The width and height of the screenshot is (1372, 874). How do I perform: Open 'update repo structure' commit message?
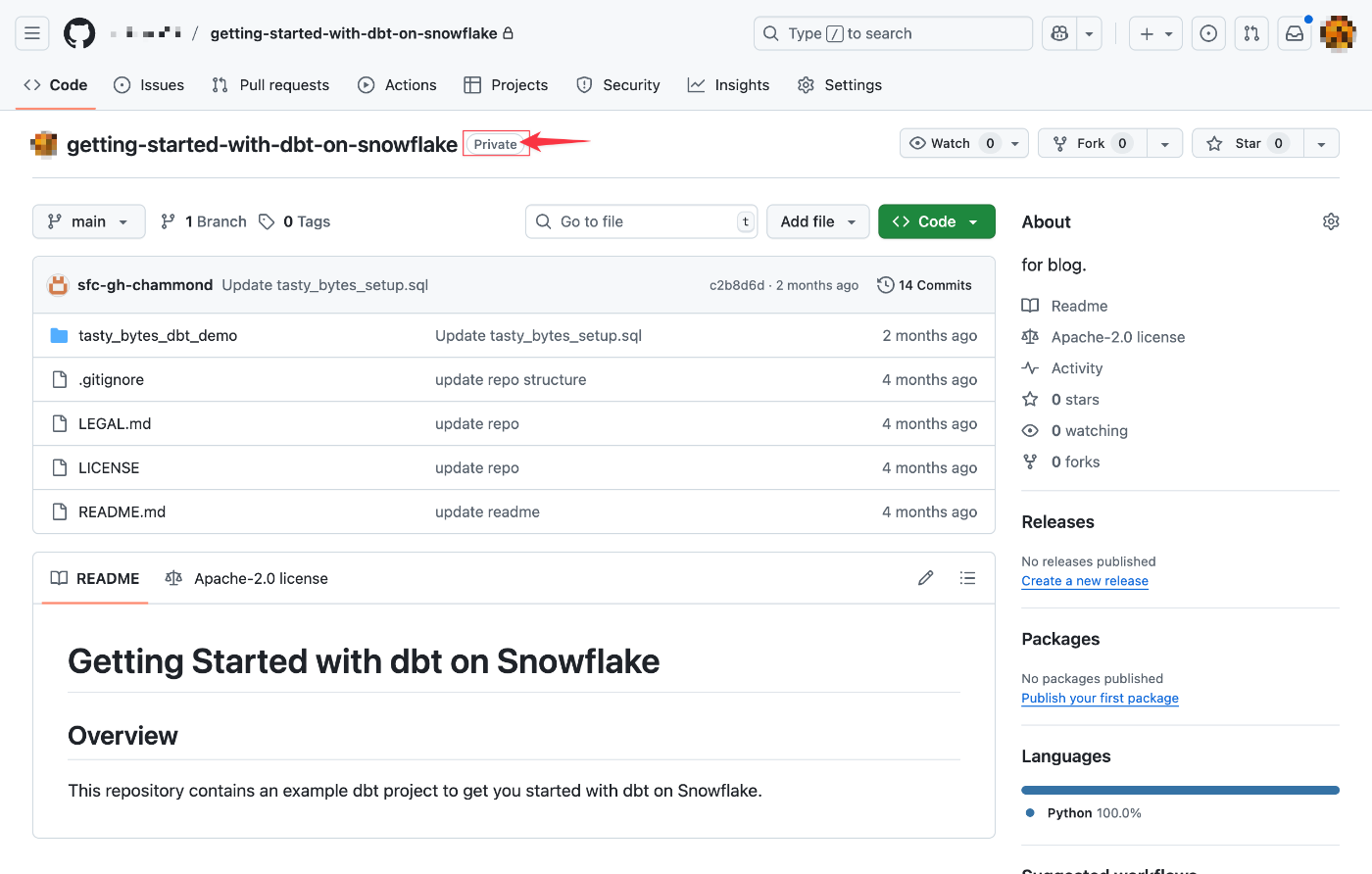511,379
